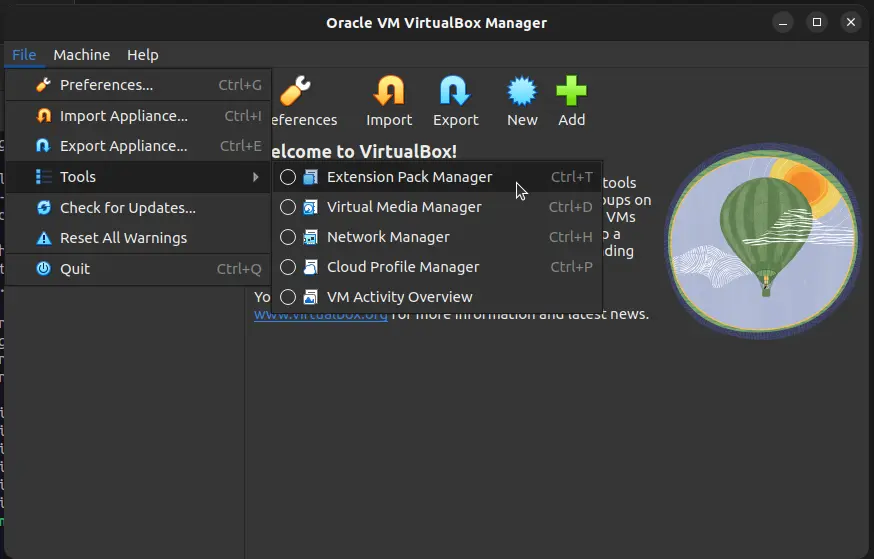Image resolution: width=874 pixels, height=559 pixels.
Task: Quit VirtualBox from the File menu
Action: pos(138,269)
